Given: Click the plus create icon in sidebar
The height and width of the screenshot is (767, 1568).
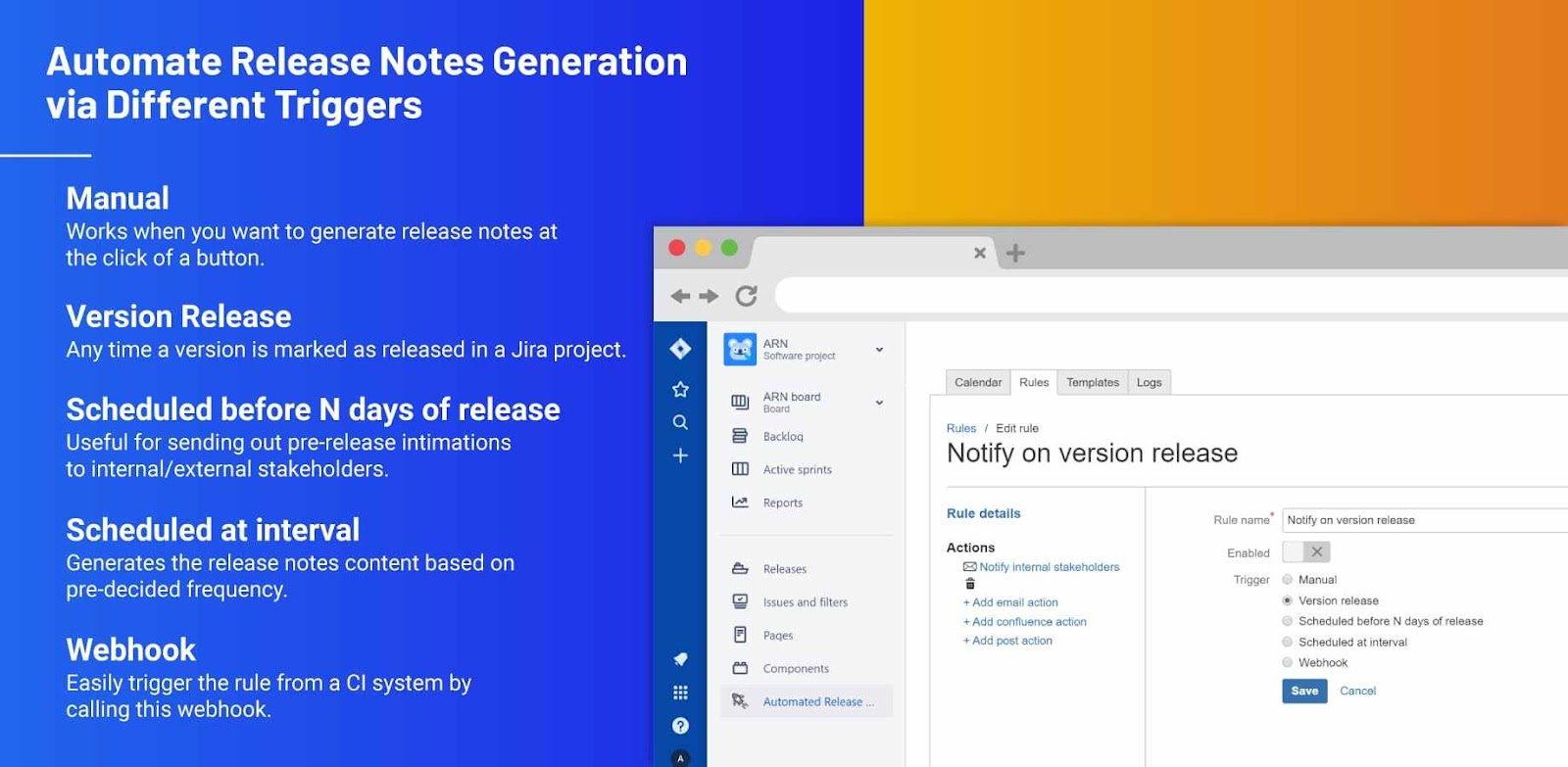Looking at the screenshot, I should 680,455.
